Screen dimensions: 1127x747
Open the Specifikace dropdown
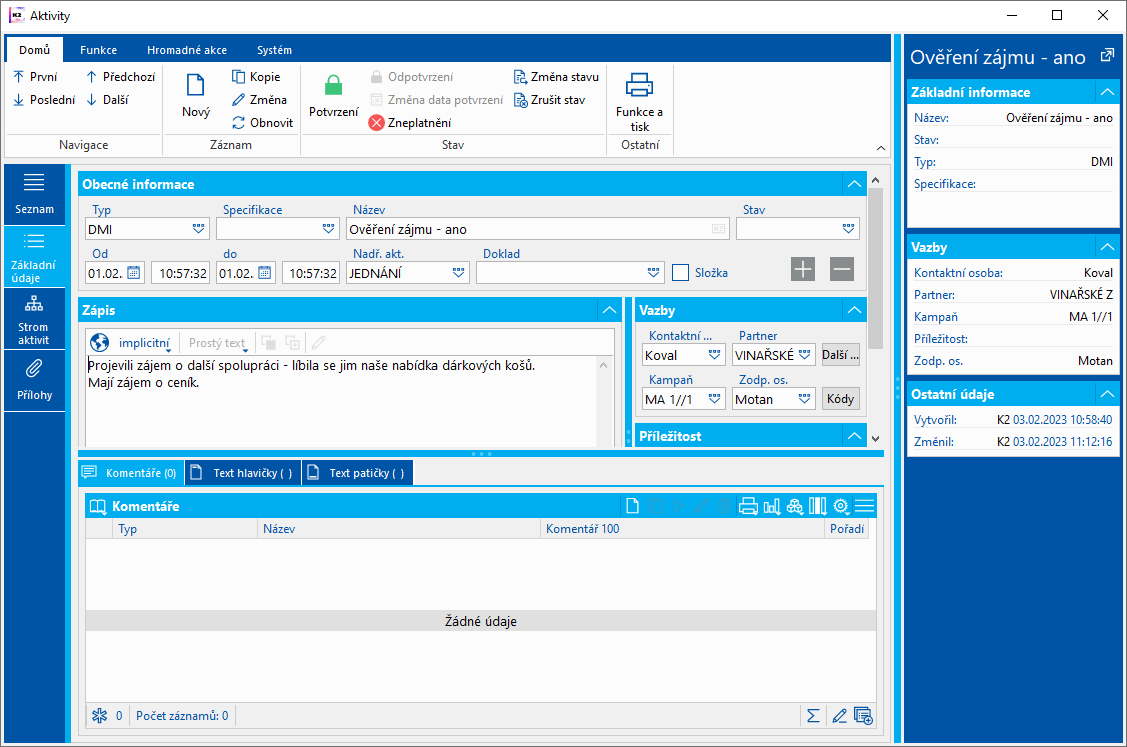[328, 229]
